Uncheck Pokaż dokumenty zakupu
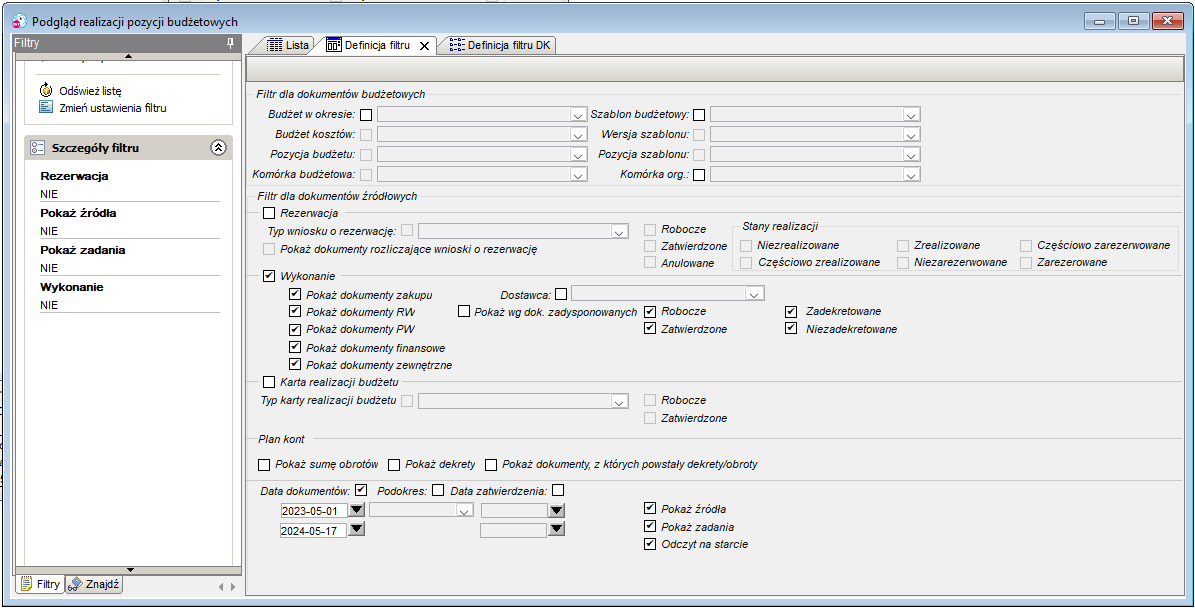The width and height of the screenshot is (1195, 608). (295, 294)
